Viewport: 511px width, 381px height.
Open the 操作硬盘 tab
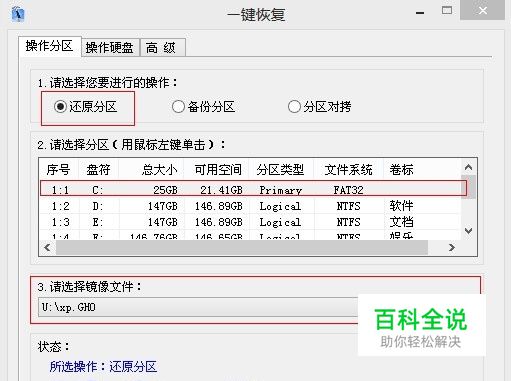click(x=110, y=48)
